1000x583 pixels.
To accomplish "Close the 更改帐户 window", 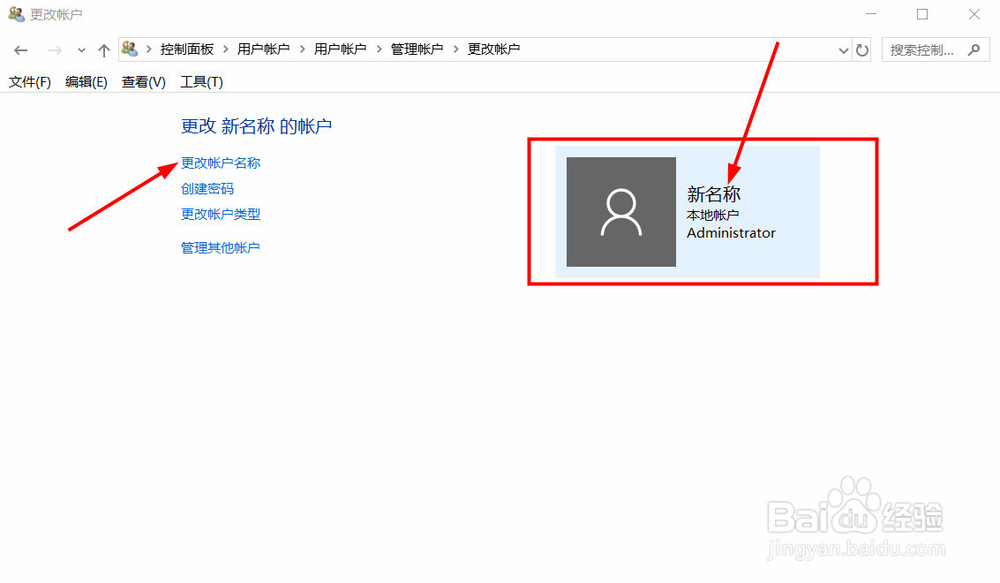I will [974, 14].
